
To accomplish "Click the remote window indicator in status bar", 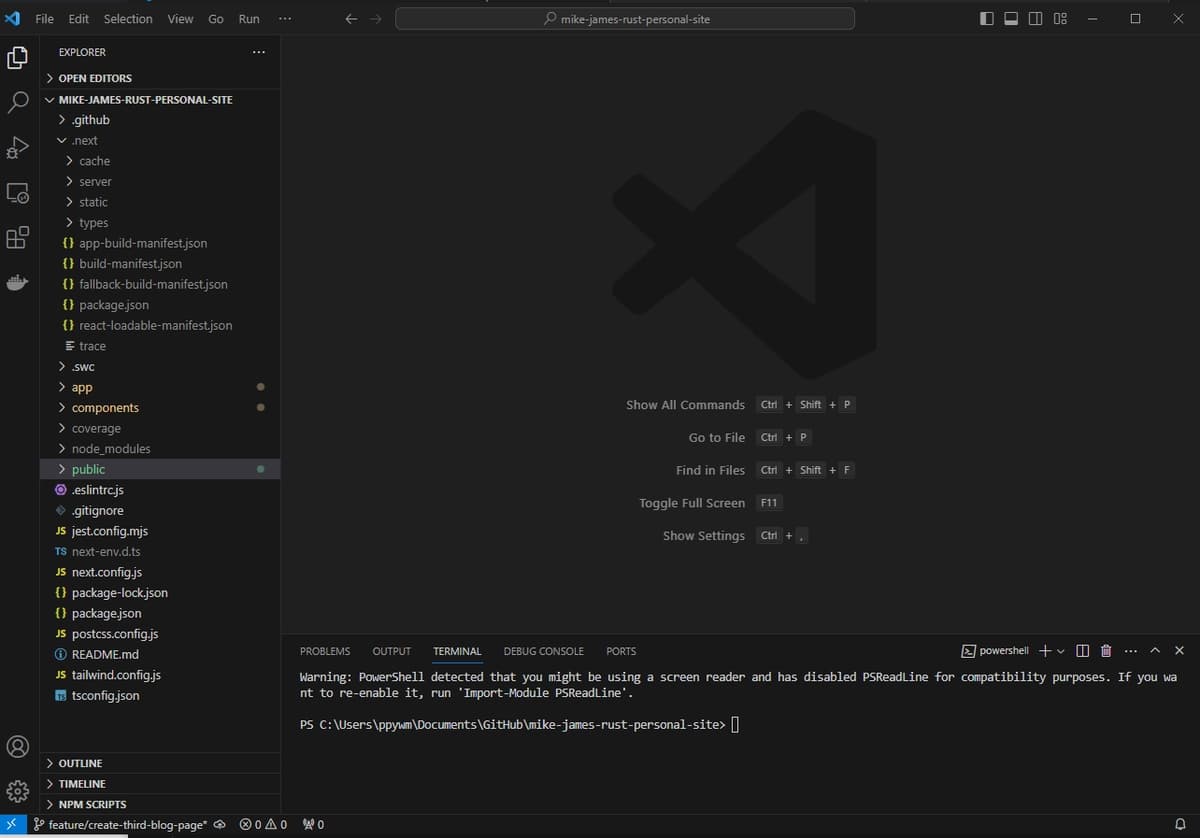I will coord(12,825).
